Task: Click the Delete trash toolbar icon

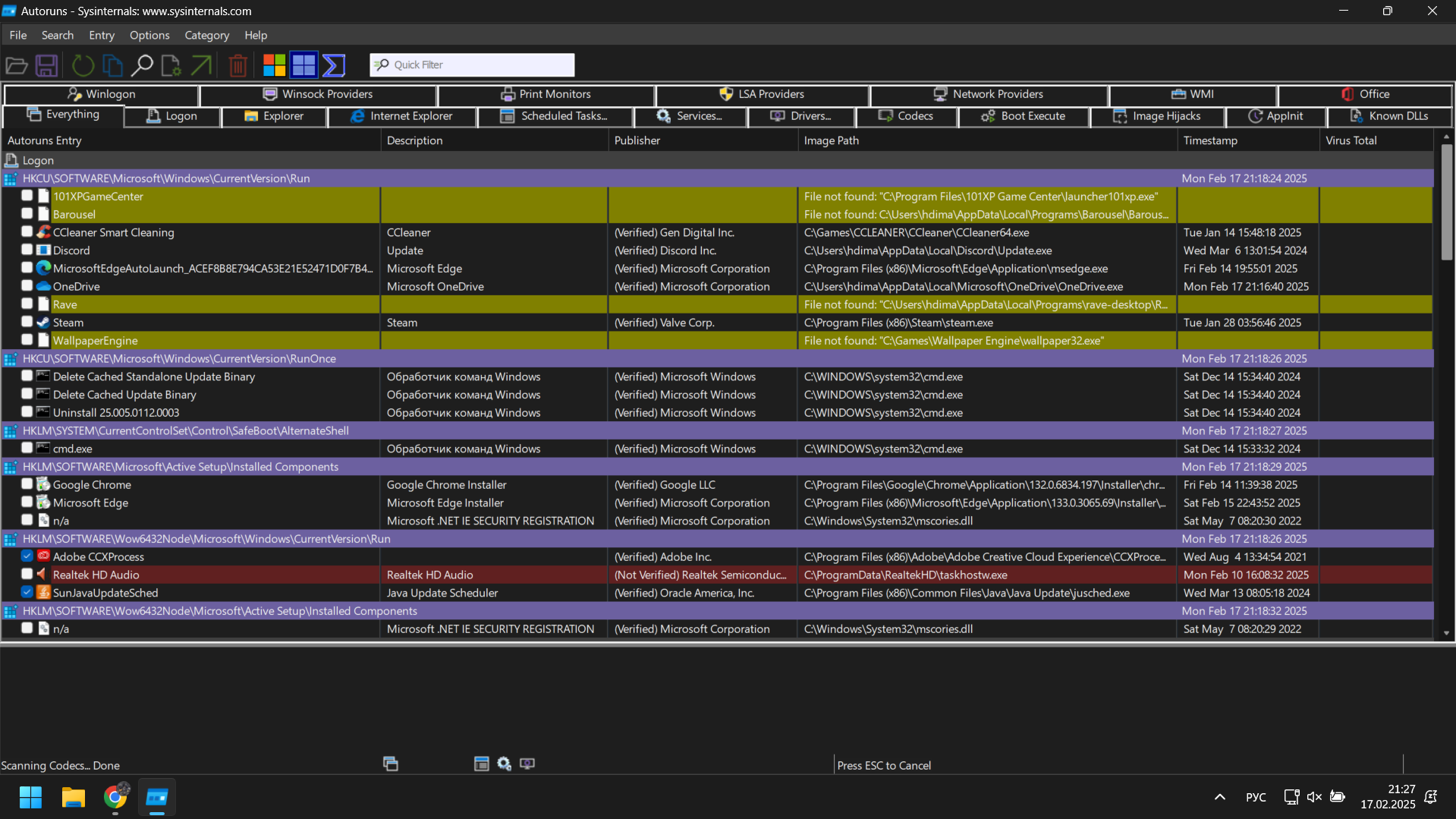Action: tap(237, 65)
